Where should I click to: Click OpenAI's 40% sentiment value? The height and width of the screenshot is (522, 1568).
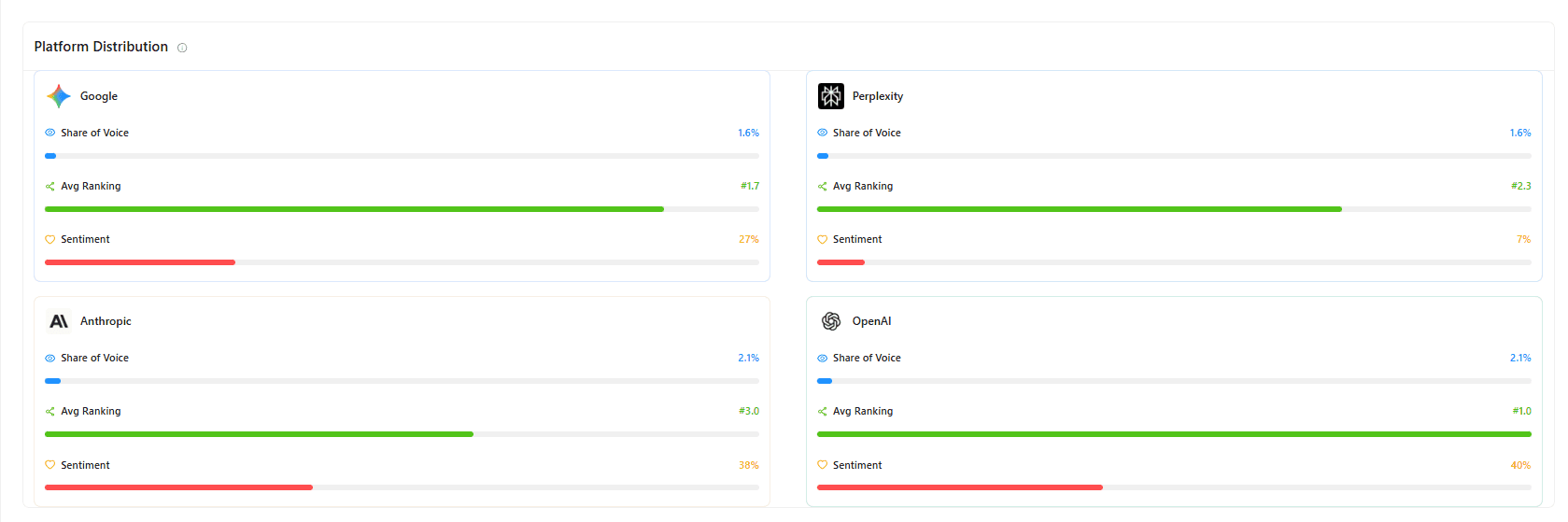point(1521,465)
